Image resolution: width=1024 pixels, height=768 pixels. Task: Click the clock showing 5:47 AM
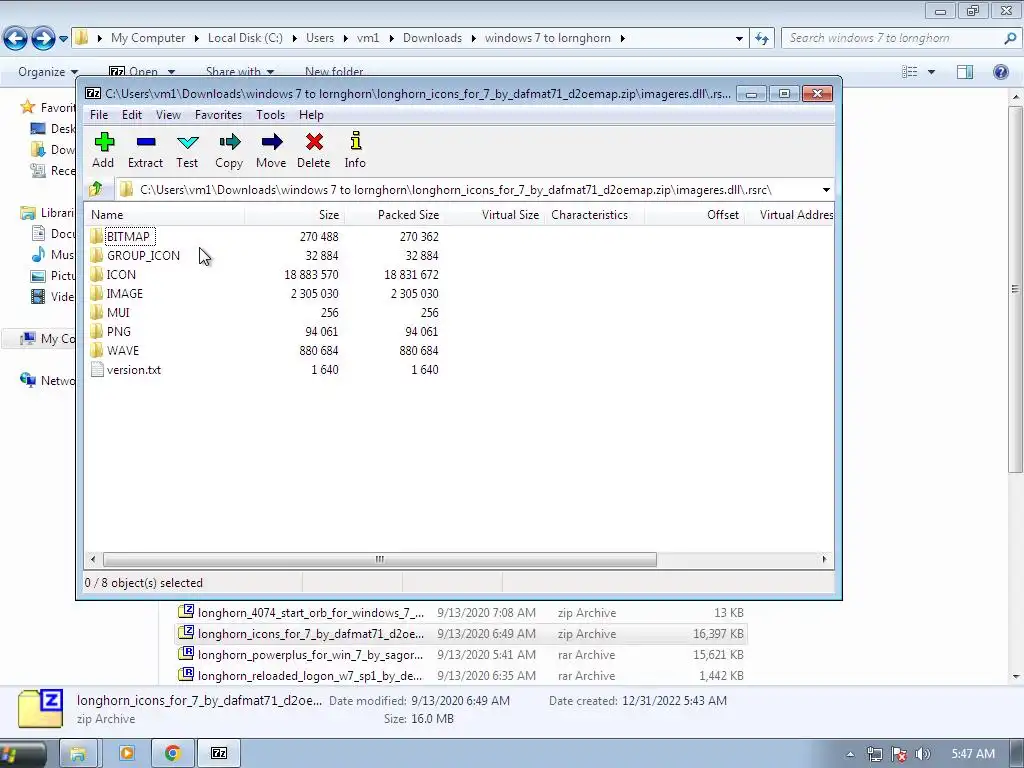(973, 754)
